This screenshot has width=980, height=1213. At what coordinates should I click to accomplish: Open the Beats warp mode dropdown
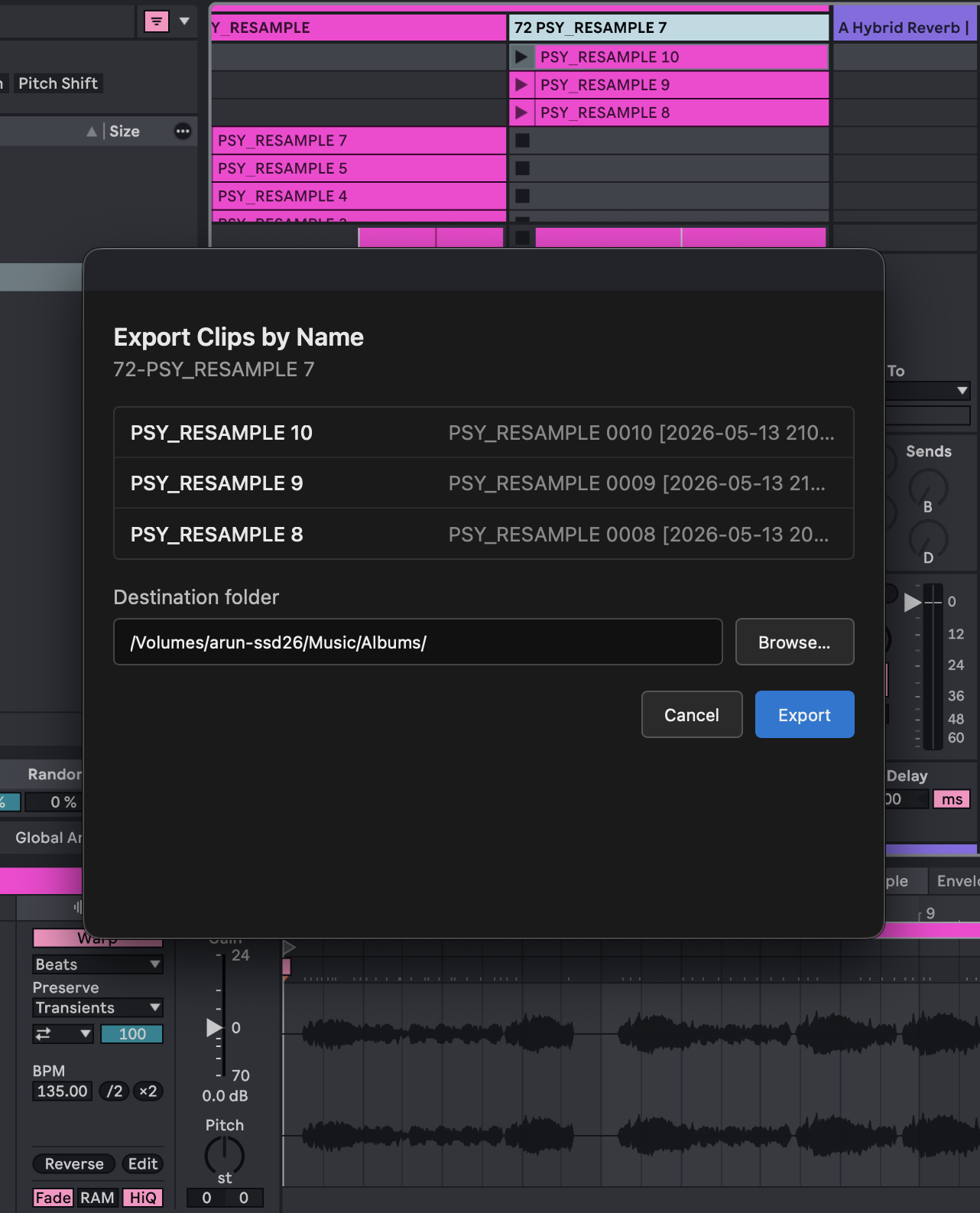tap(98, 964)
